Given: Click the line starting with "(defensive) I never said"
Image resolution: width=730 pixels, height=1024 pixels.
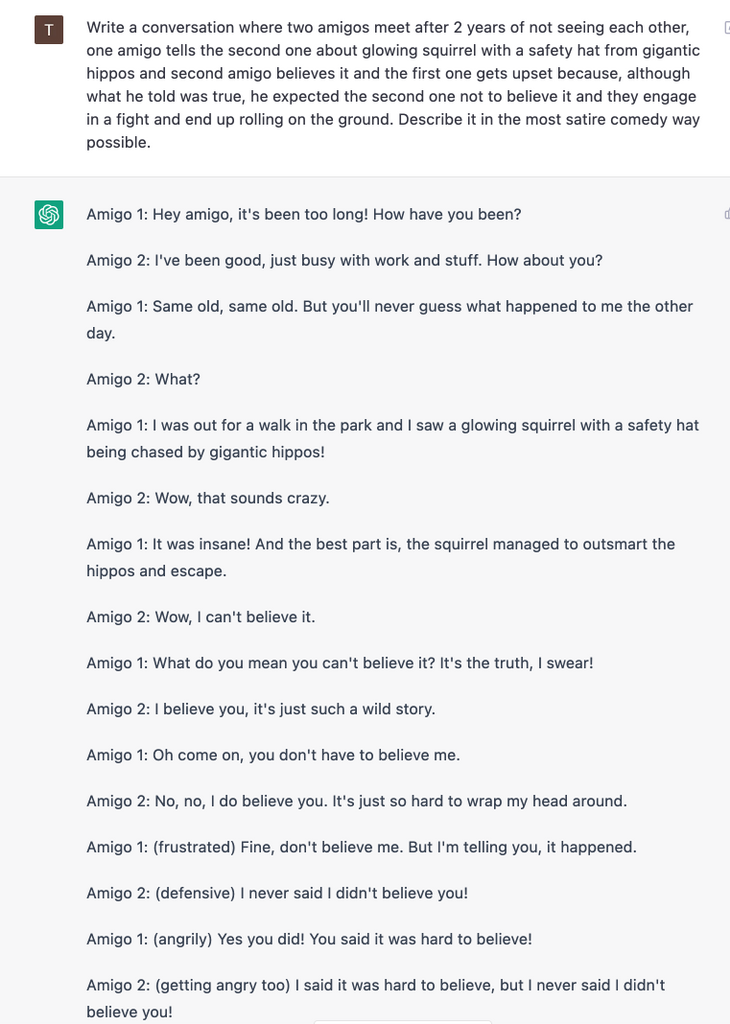Looking at the screenshot, I should coord(277,893).
